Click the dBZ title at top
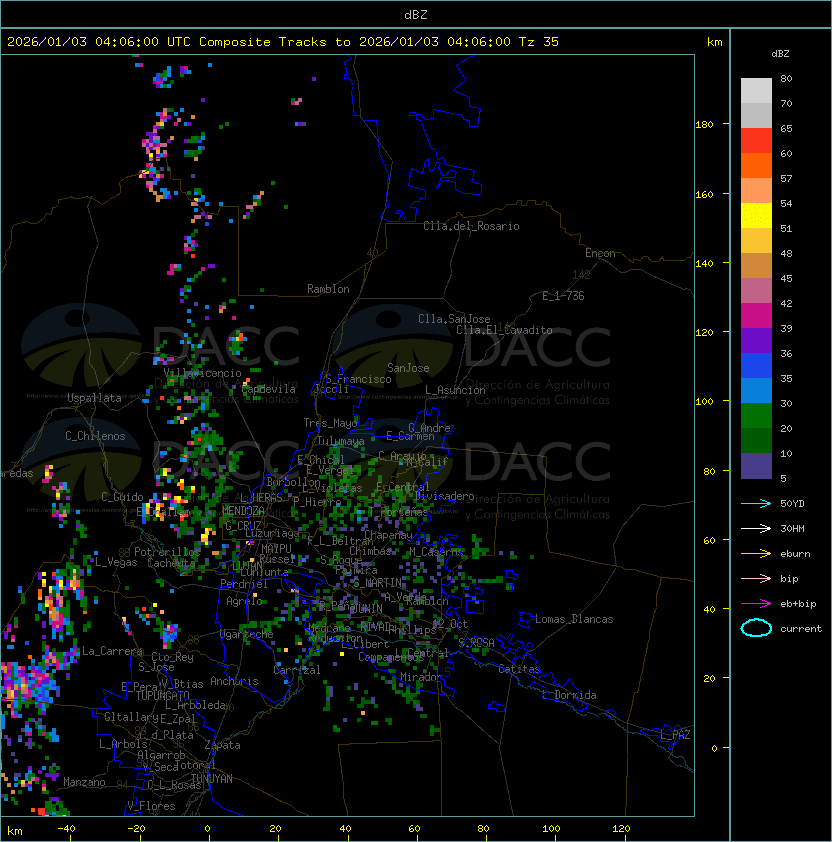This screenshot has height=842, width=832. coord(416,15)
